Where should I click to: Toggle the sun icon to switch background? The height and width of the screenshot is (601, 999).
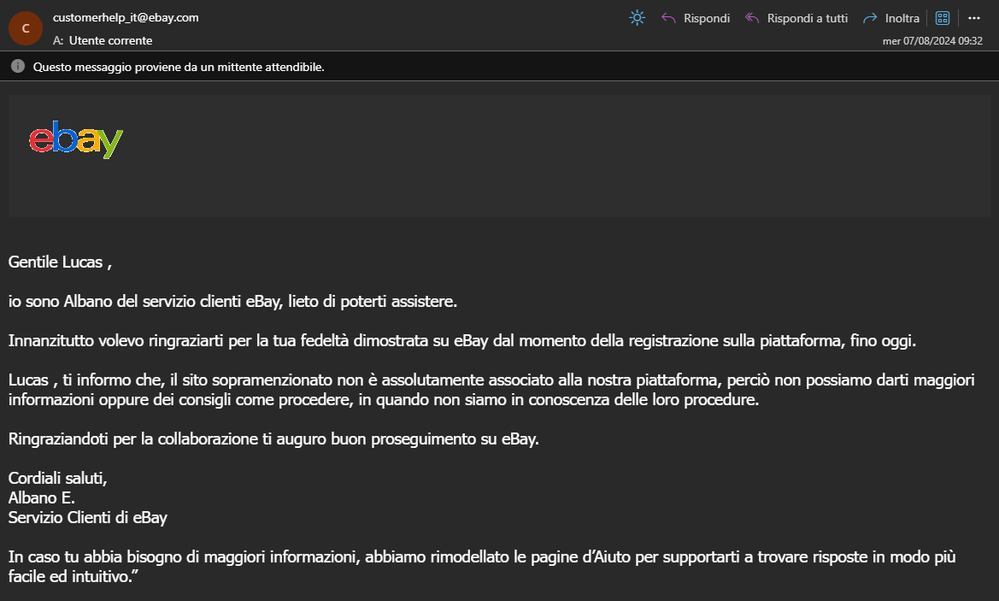click(x=637, y=18)
